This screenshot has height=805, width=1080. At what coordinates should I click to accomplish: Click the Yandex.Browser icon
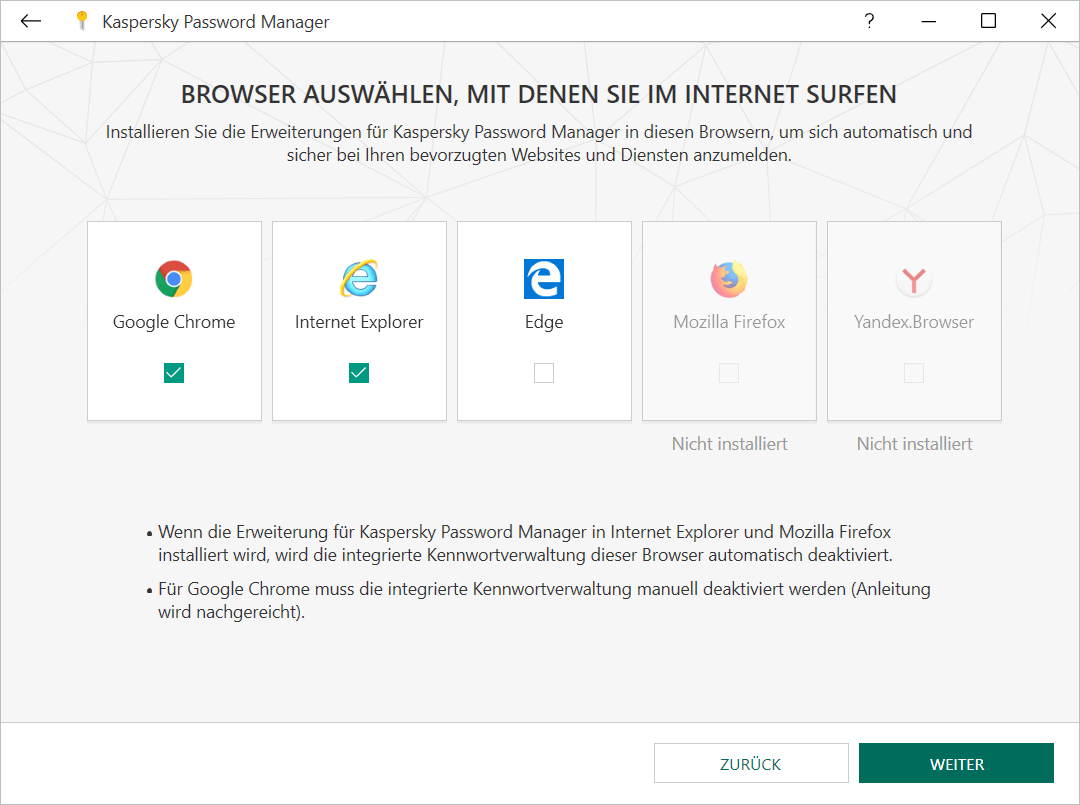click(x=914, y=279)
